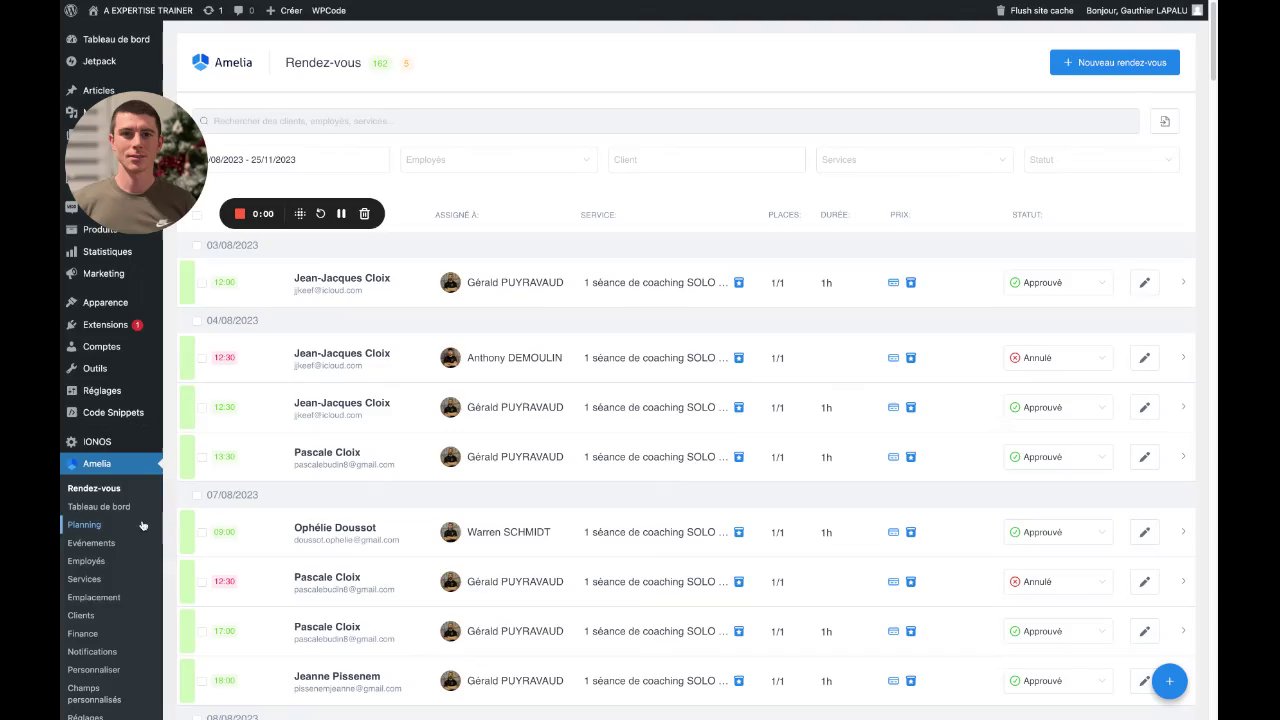1280x720 pixels.
Task: Click Créer in the admin bar
Action: click(x=284, y=10)
